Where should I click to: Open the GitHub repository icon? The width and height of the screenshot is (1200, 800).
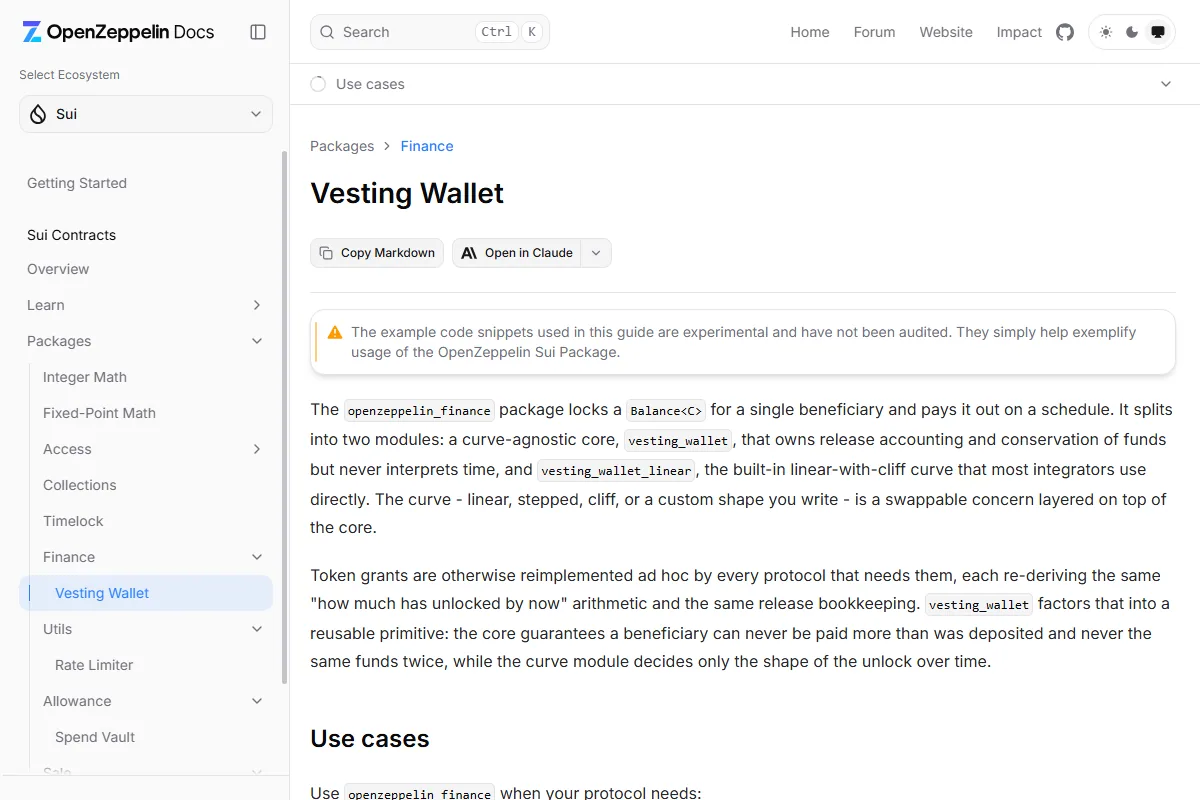pos(1065,32)
